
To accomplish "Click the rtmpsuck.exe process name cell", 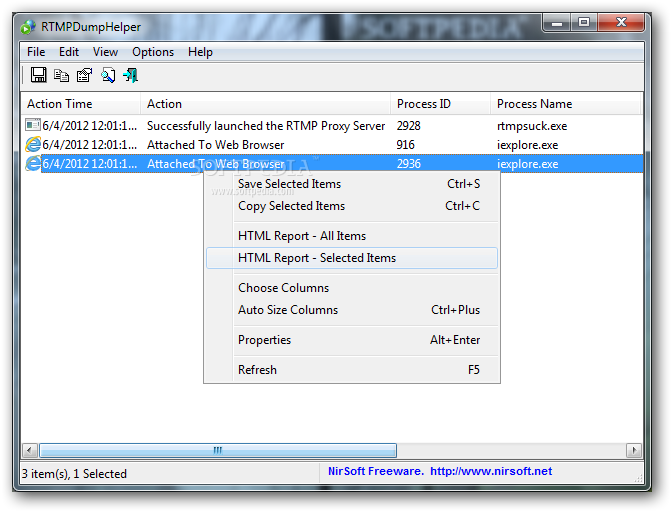I will point(532,126).
